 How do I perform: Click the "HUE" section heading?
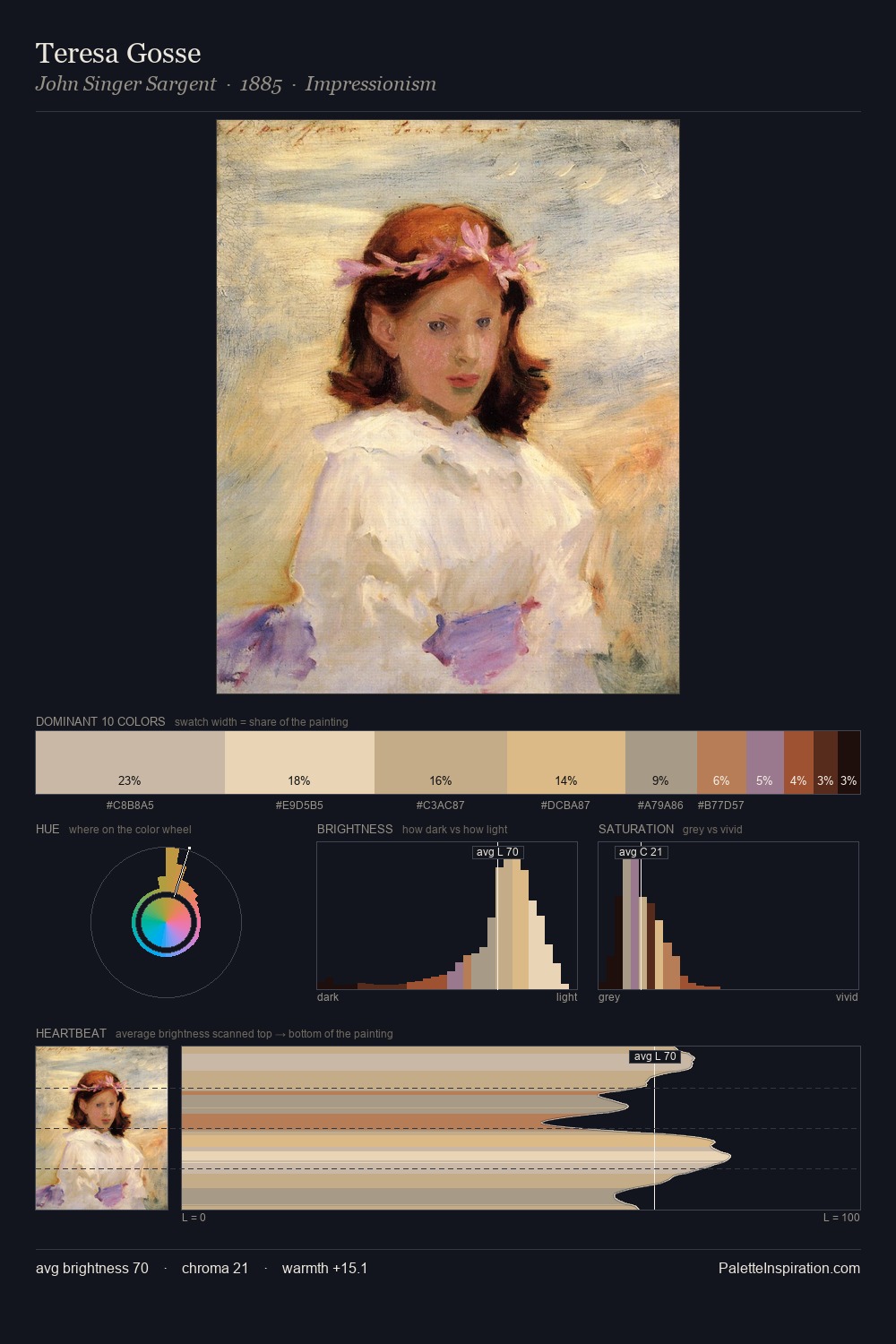[47, 829]
